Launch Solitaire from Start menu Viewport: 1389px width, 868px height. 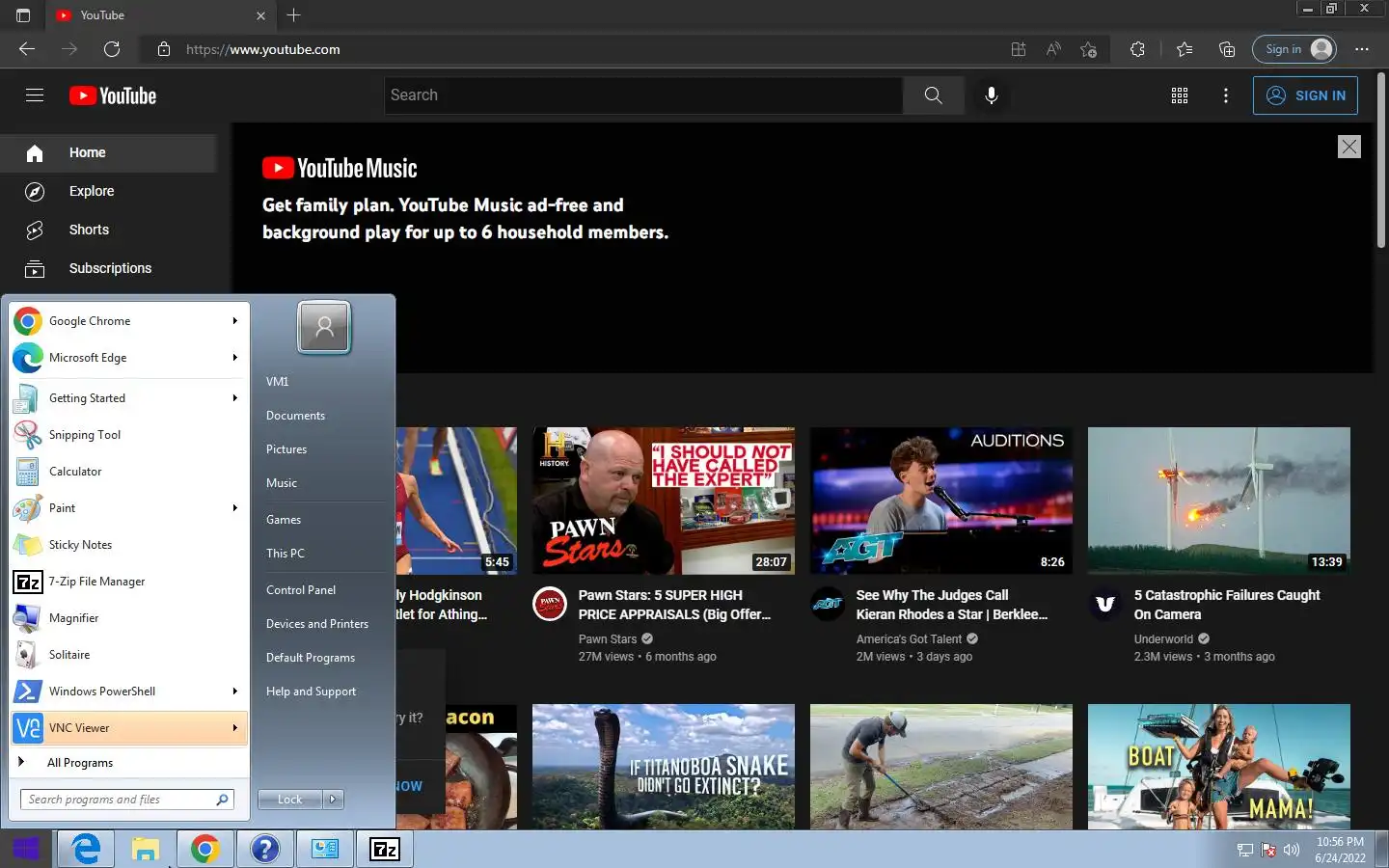point(129,655)
